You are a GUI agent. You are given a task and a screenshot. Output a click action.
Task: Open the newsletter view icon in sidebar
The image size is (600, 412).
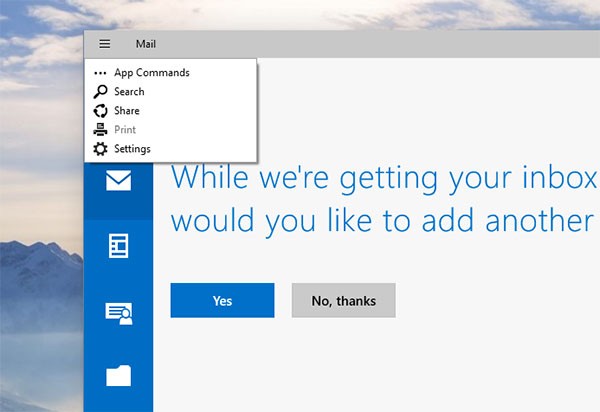point(119,246)
